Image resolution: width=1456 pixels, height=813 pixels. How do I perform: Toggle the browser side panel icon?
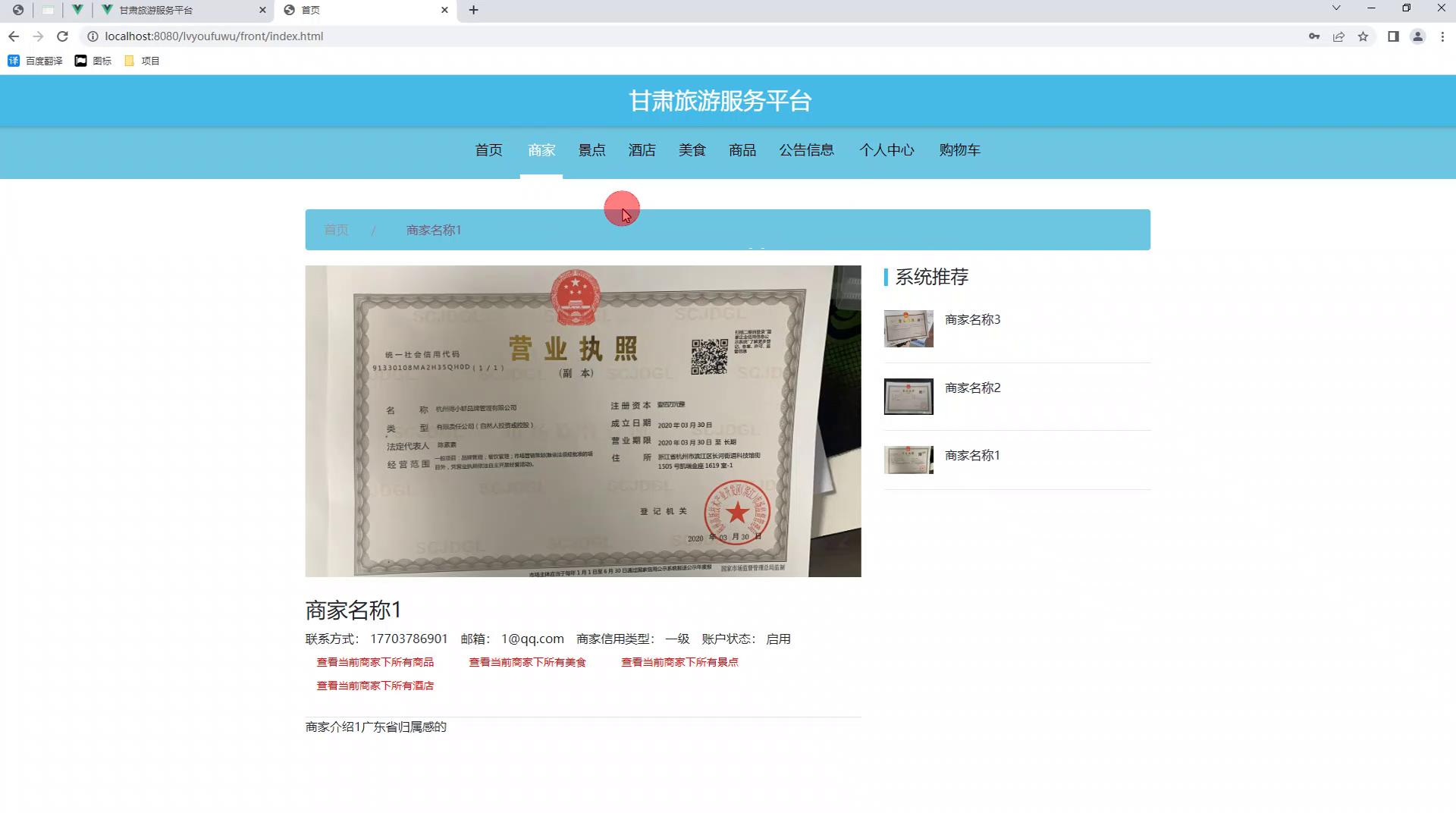pyautogui.click(x=1393, y=36)
